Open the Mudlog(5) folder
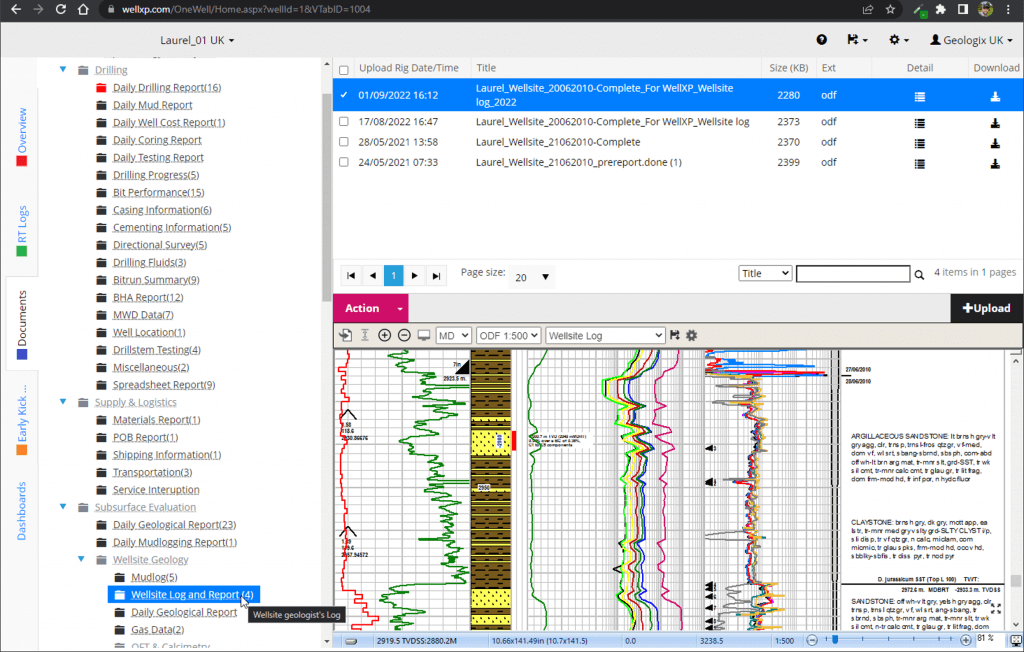This screenshot has width=1024, height=652. (x=153, y=578)
